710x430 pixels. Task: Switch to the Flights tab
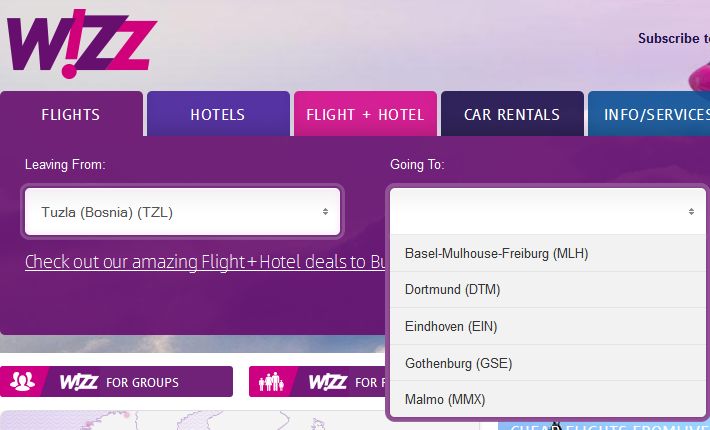[x=71, y=114]
